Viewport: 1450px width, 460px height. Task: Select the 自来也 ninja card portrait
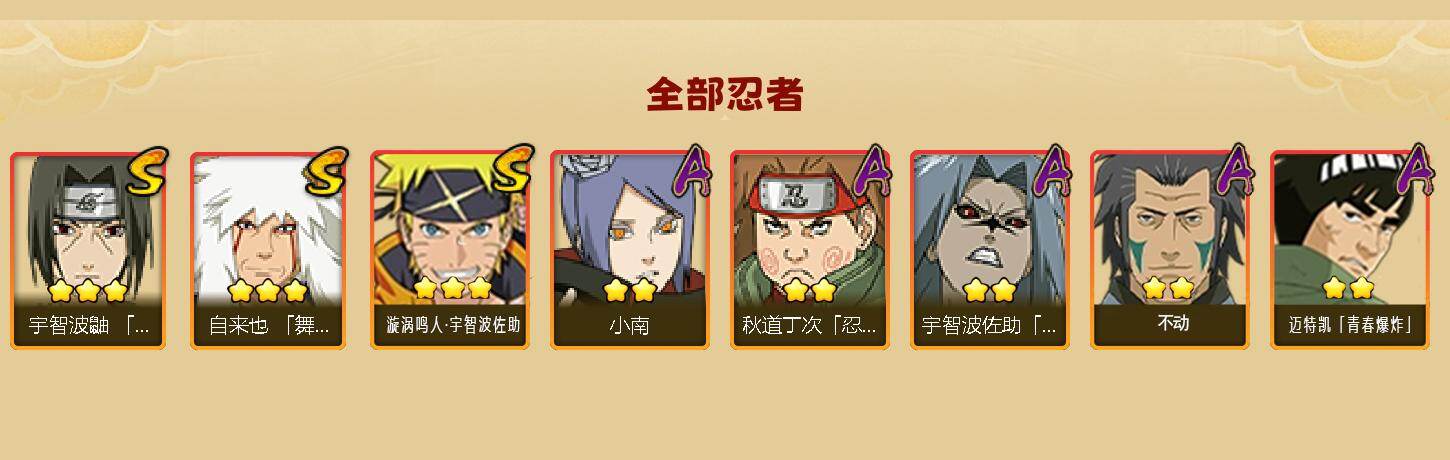[268, 229]
